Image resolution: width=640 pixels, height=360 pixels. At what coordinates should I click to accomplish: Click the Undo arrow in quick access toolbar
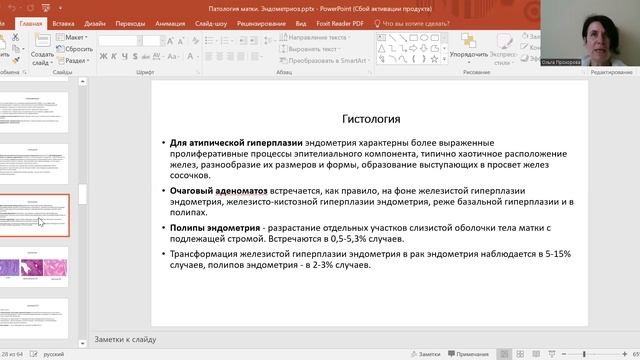point(12,8)
